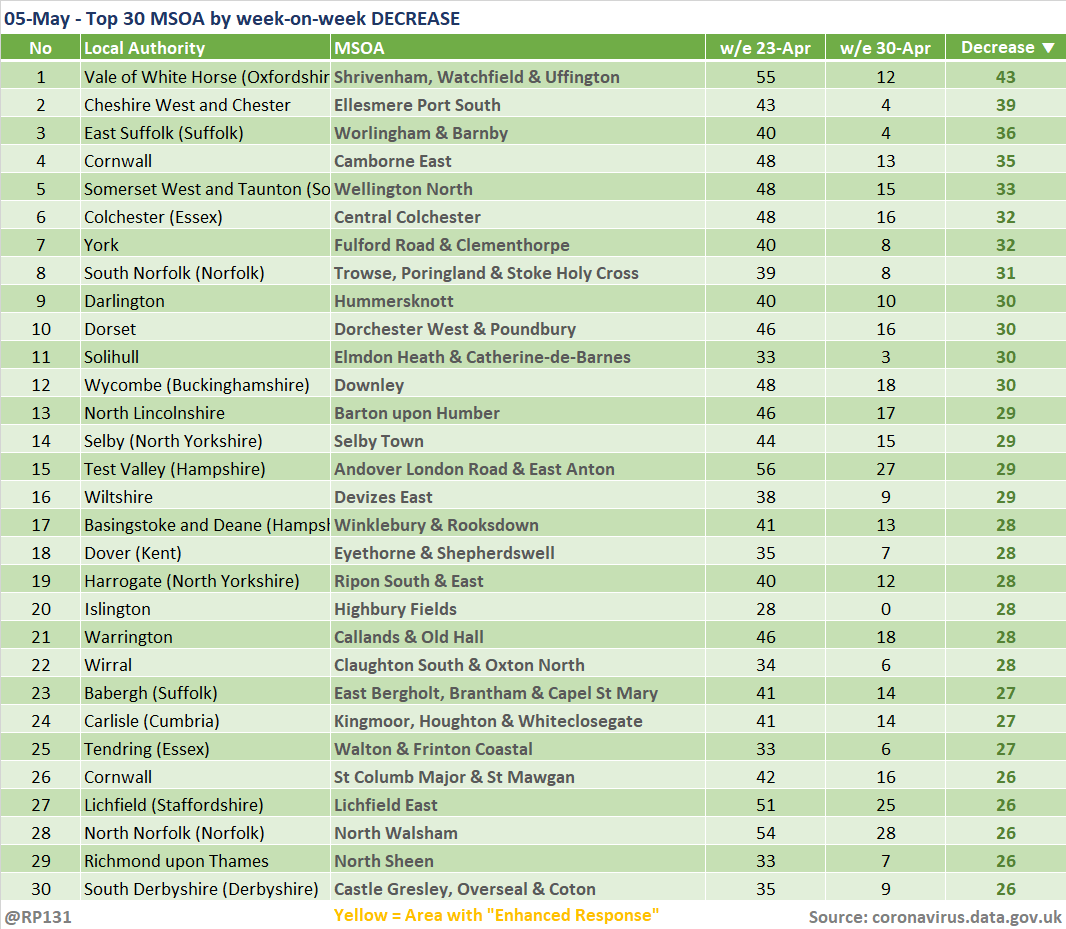Image resolution: width=1066 pixels, height=929 pixels.
Task: Select cell 'Richmond upon Thames'
Action: tap(205, 860)
